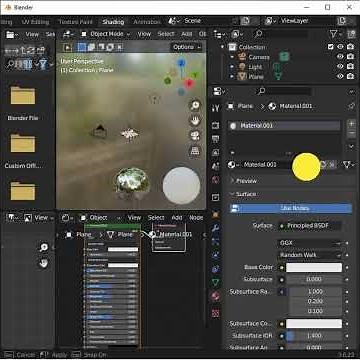The image size is (360, 360).
Task: Open the Add menu in the node editor
Action: pyautogui.click(x=177, y=218)
